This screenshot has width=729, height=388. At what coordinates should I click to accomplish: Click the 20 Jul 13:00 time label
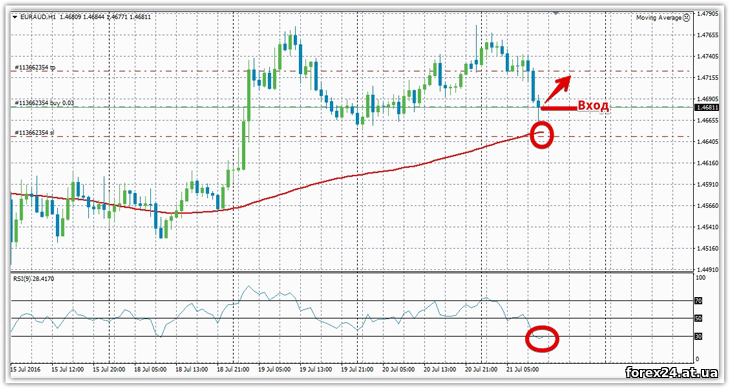click(x=440, y=369)
